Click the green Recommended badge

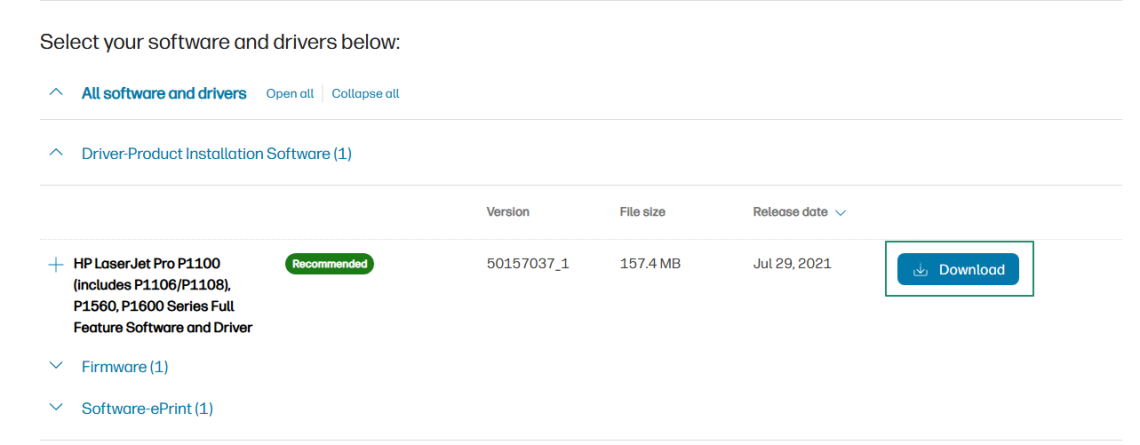[x=329, y=264]
